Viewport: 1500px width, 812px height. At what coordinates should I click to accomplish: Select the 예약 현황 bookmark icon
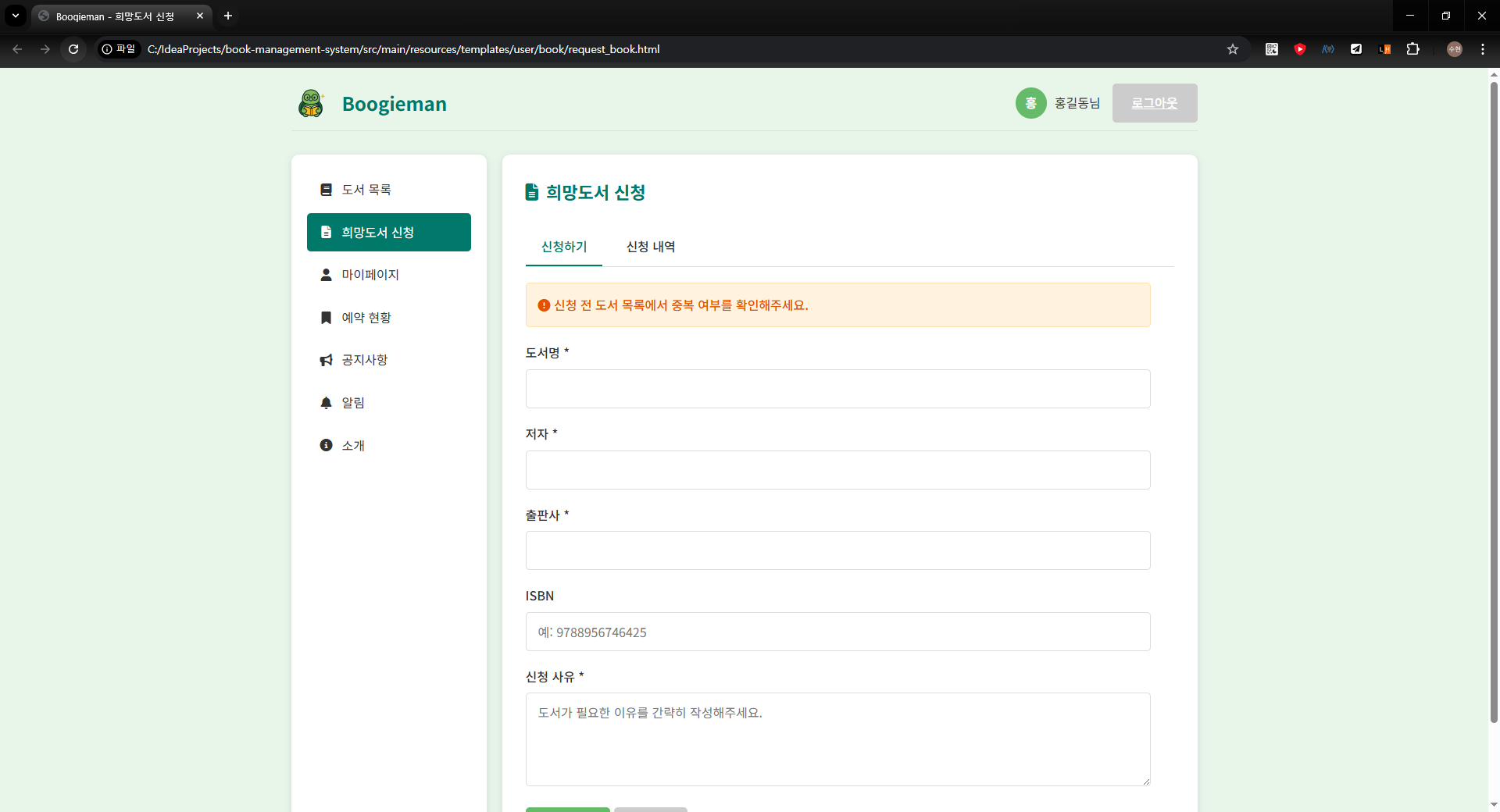pyautogui.click(x=326, y=317)
